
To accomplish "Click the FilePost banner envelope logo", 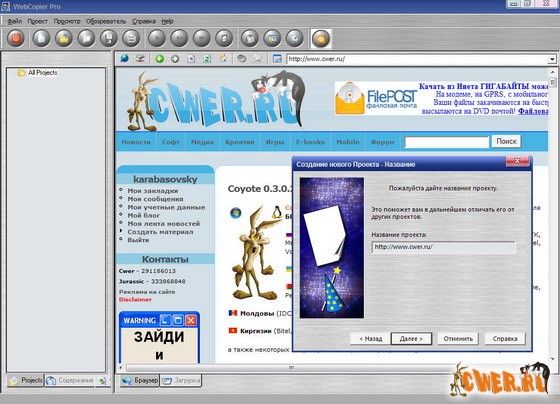I will pyautogui.click(x=350, y=98).
